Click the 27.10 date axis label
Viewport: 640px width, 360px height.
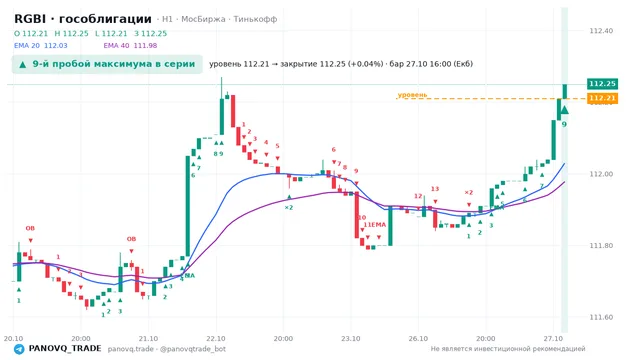[553, 338]
